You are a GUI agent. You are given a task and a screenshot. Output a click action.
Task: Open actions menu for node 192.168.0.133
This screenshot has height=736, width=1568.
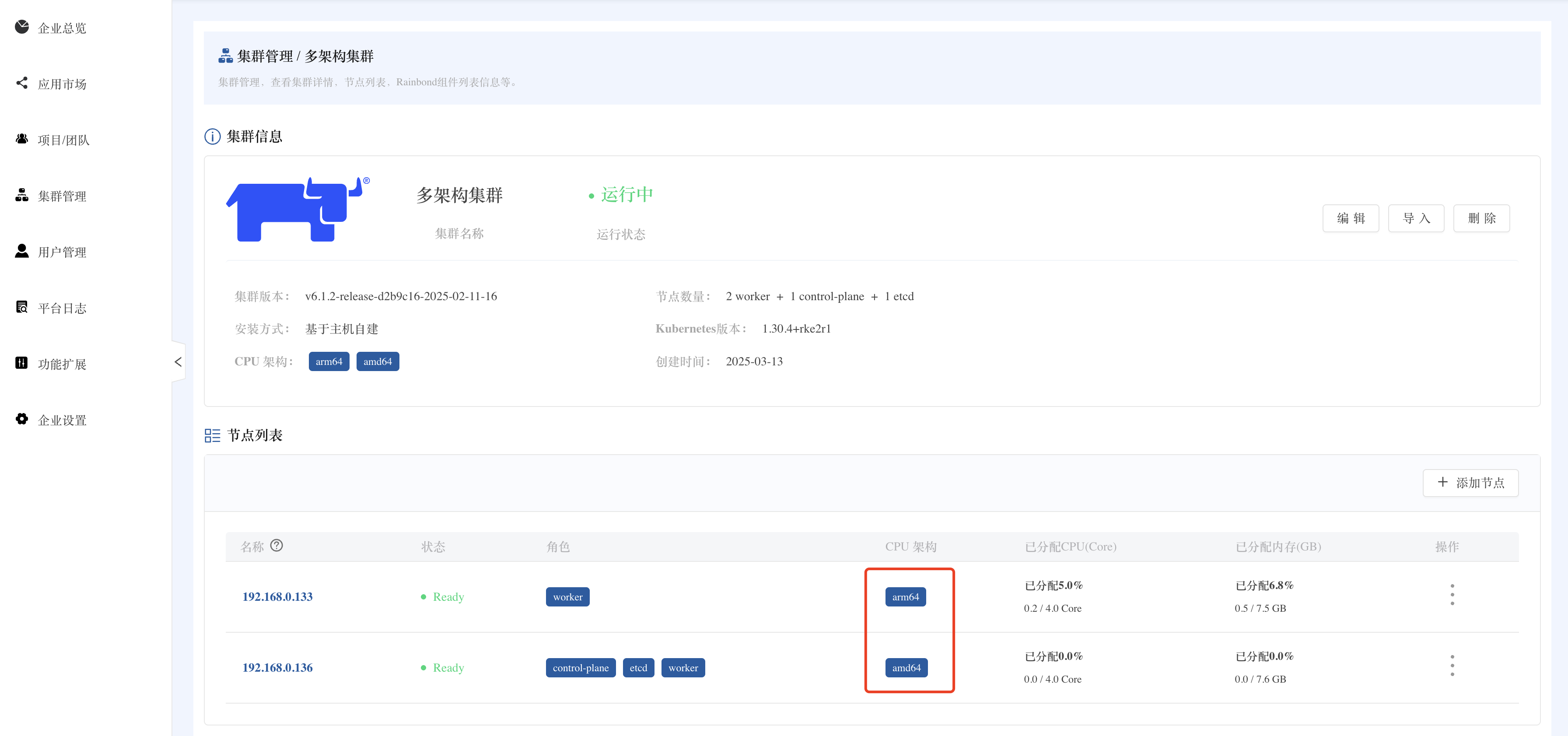click(1452, 595)
